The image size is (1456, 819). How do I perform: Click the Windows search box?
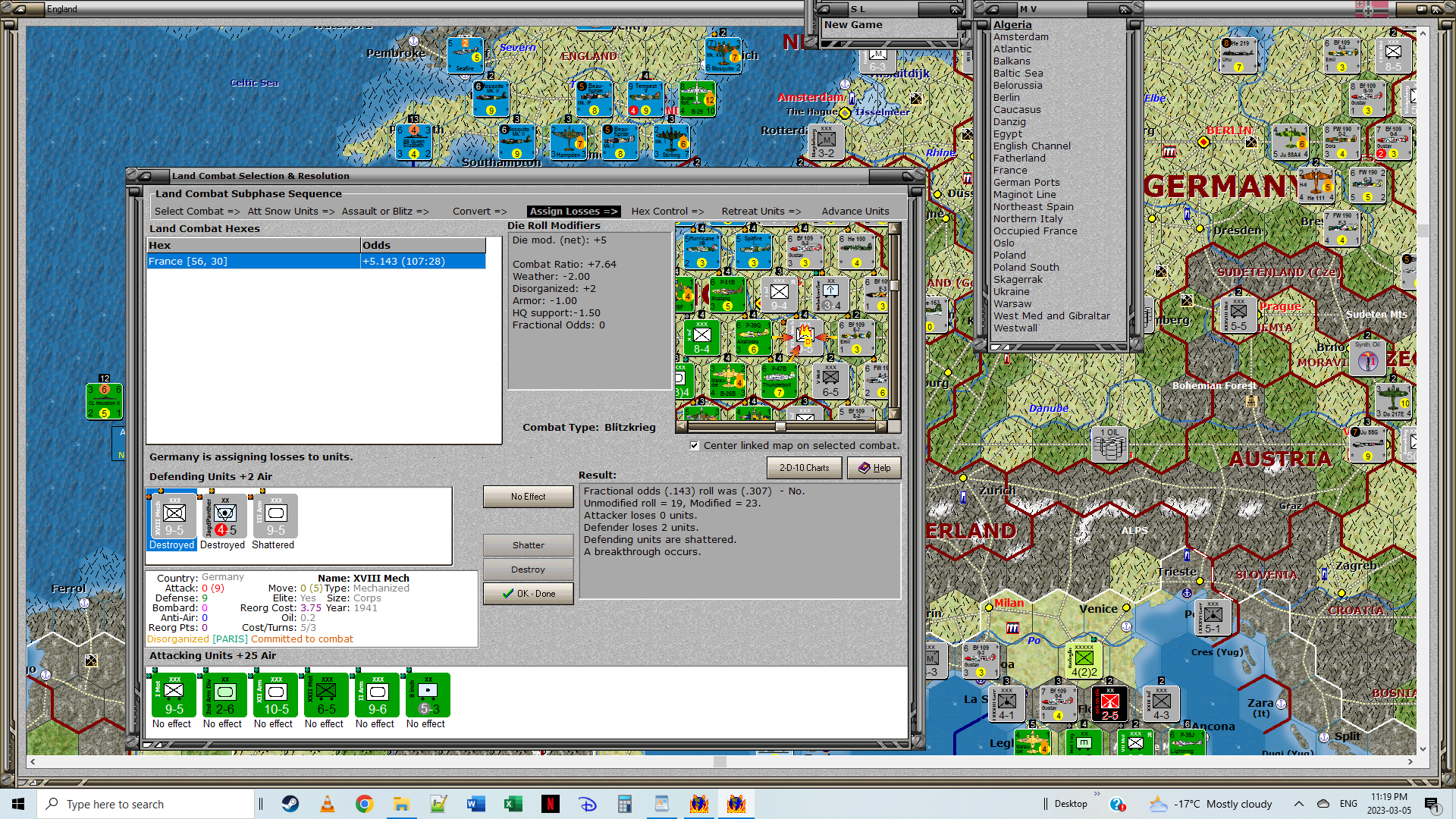click(x=146, y=804)
